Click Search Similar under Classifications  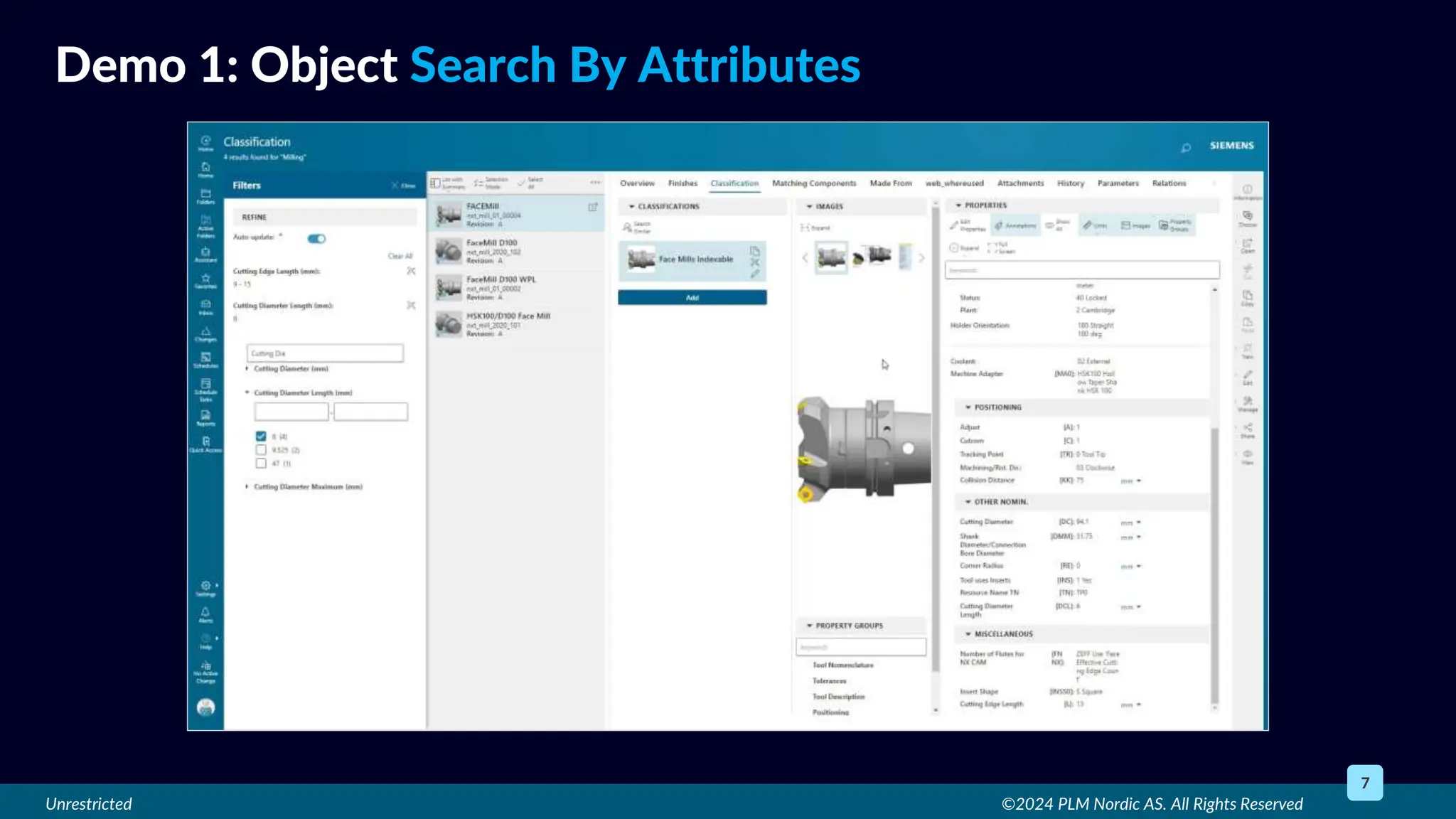637,227
